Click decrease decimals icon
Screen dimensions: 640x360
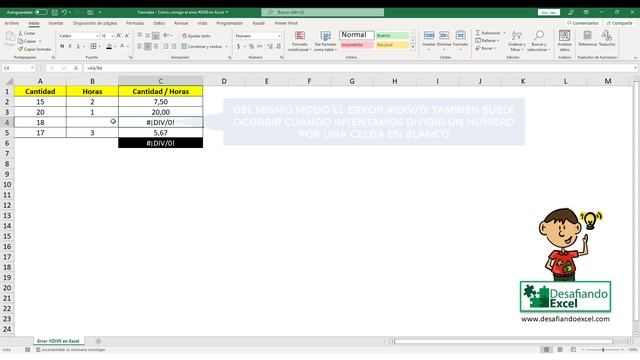pos(278,47)
